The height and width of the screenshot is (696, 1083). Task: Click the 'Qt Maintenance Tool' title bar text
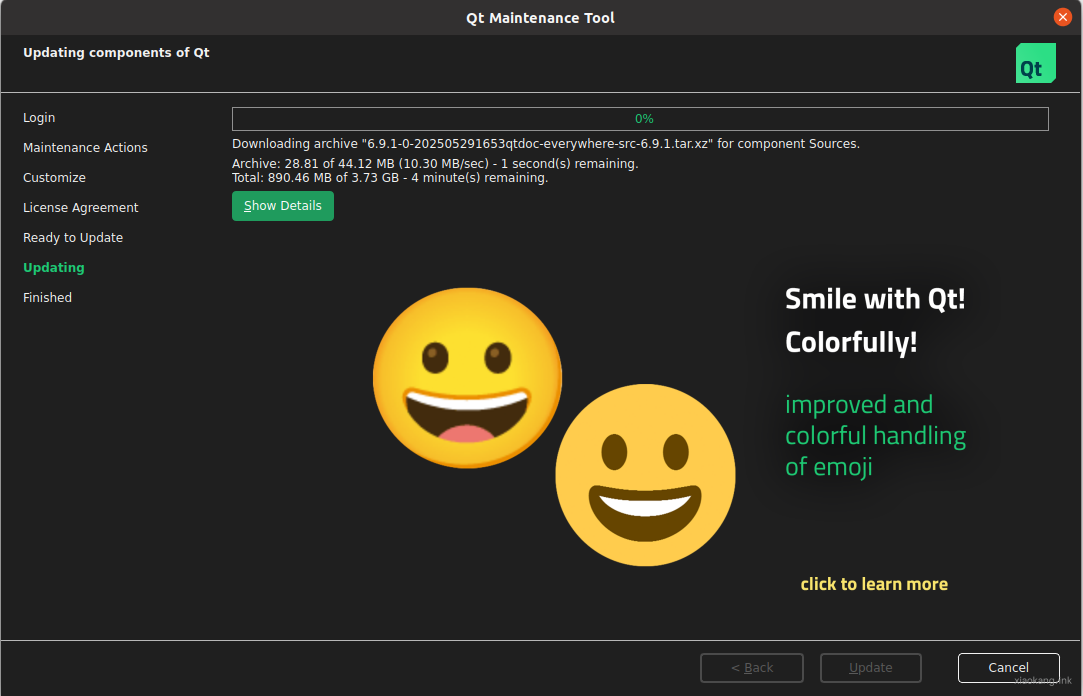[x=540, y=18]
